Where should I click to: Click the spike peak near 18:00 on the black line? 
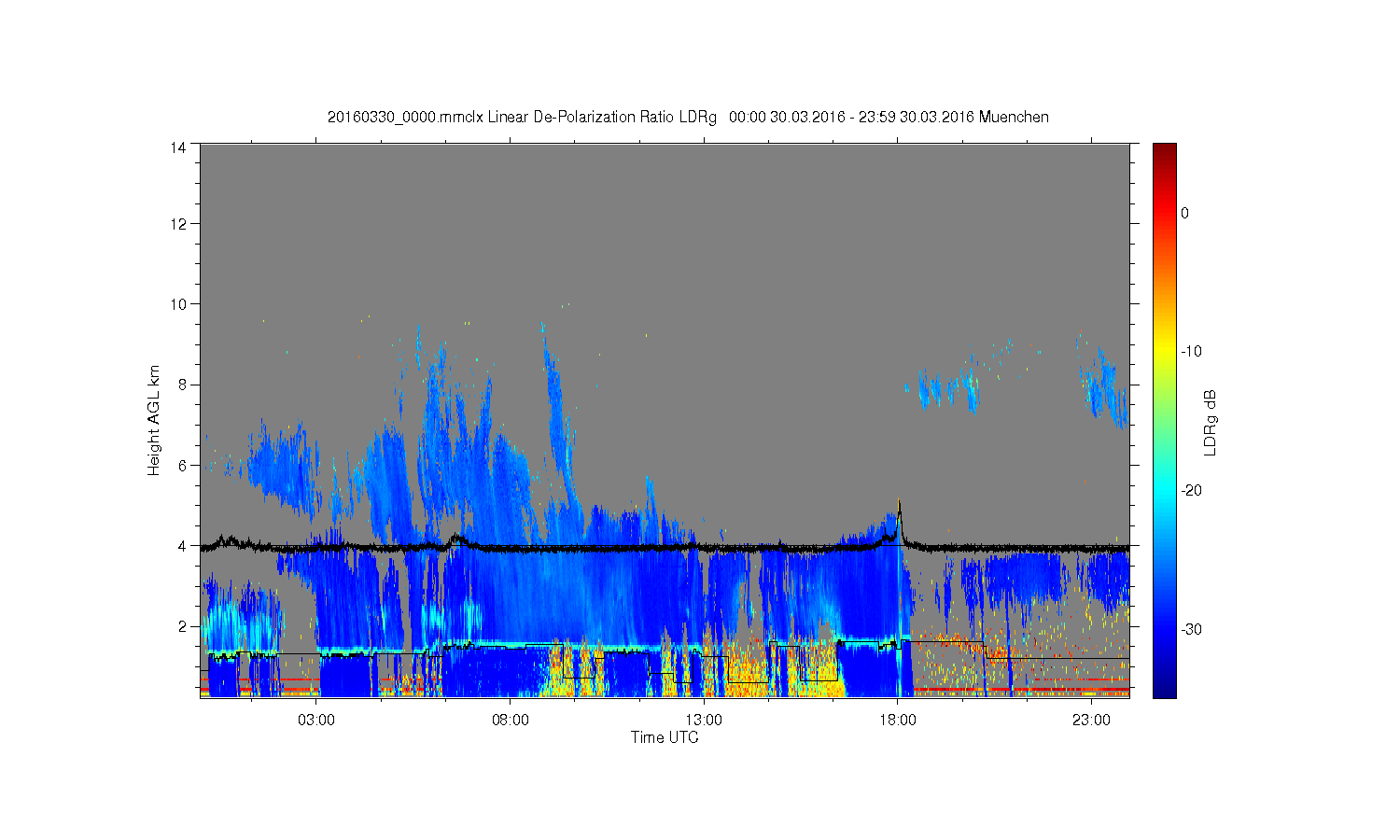899,504
